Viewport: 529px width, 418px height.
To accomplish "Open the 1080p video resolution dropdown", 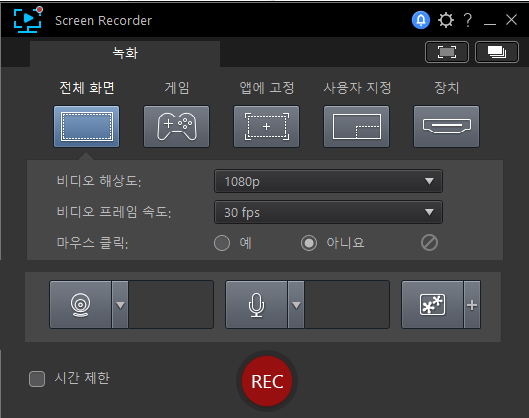I will [x=328, y=182].
